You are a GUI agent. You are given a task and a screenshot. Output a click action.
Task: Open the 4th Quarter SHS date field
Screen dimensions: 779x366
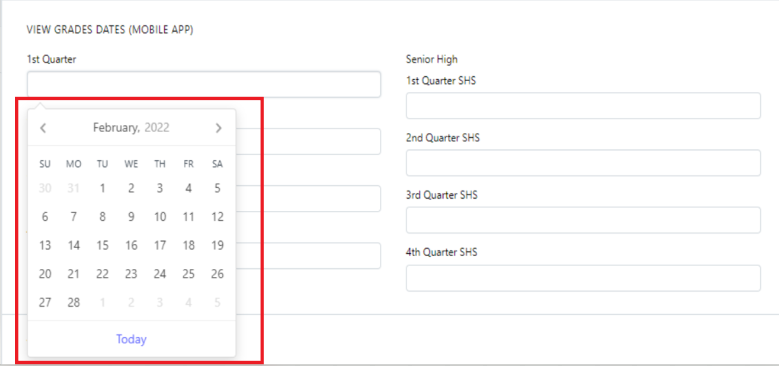coord(583,278)
